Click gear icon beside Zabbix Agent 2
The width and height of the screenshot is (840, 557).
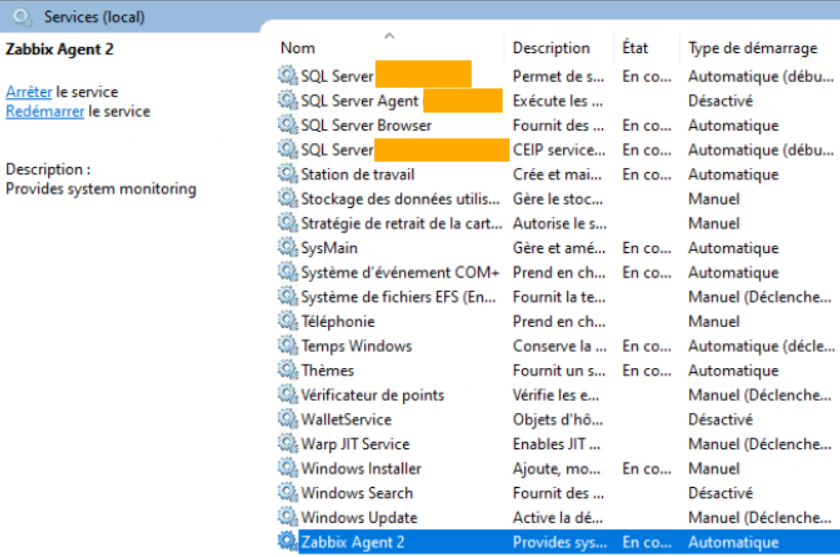pyautogui.click(x=288, y=542)
